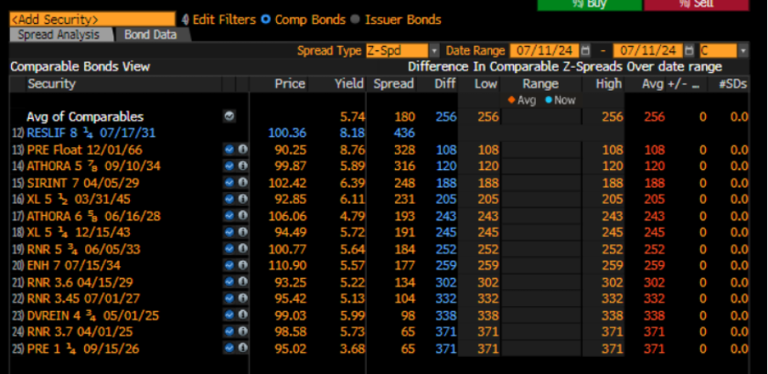This screenshot has height=374, width=768.
Task: Click info icon for PRE 1 1/4 09/15/26
Action: point(242,348)
